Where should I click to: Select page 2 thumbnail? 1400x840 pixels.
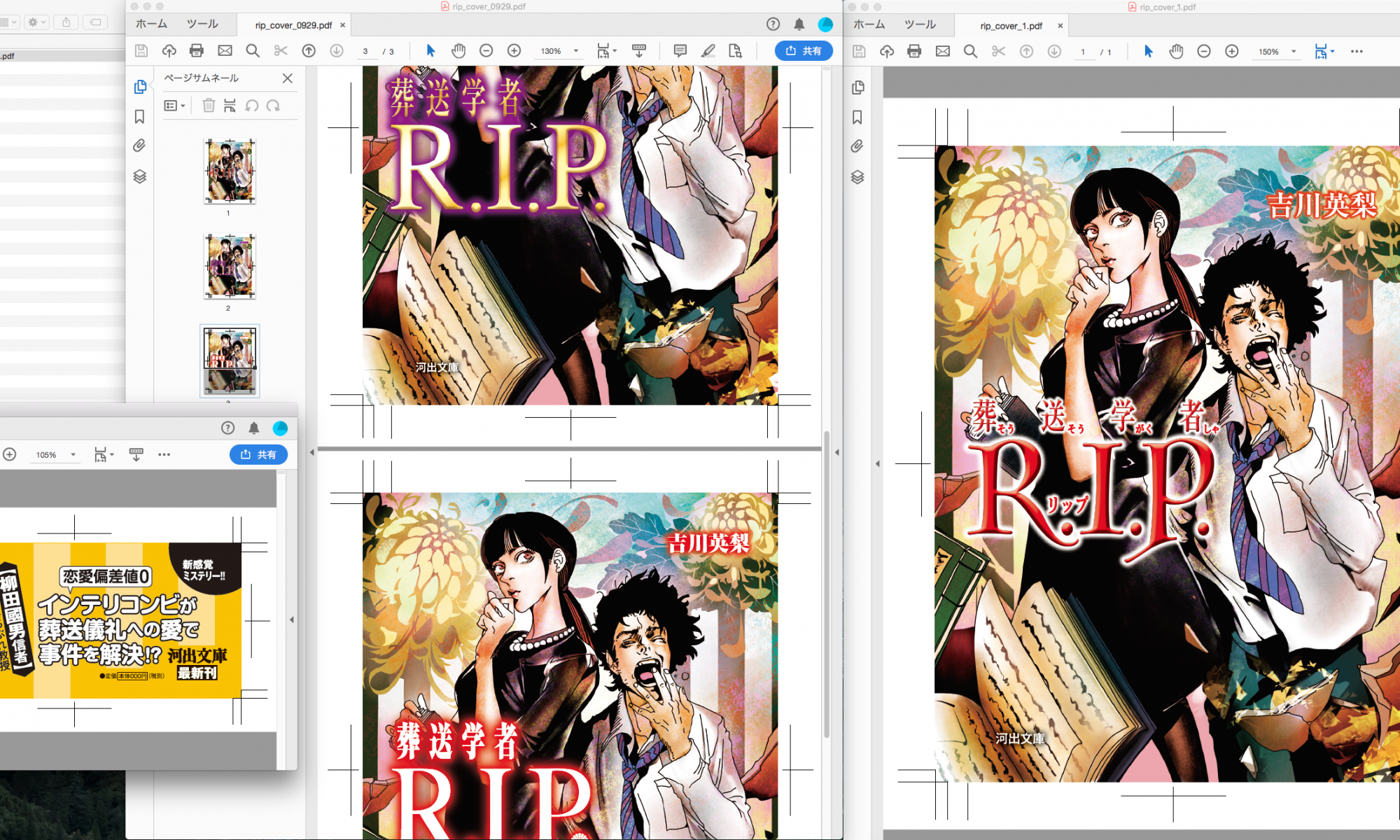pyautogui.click(x=230, y=266)
